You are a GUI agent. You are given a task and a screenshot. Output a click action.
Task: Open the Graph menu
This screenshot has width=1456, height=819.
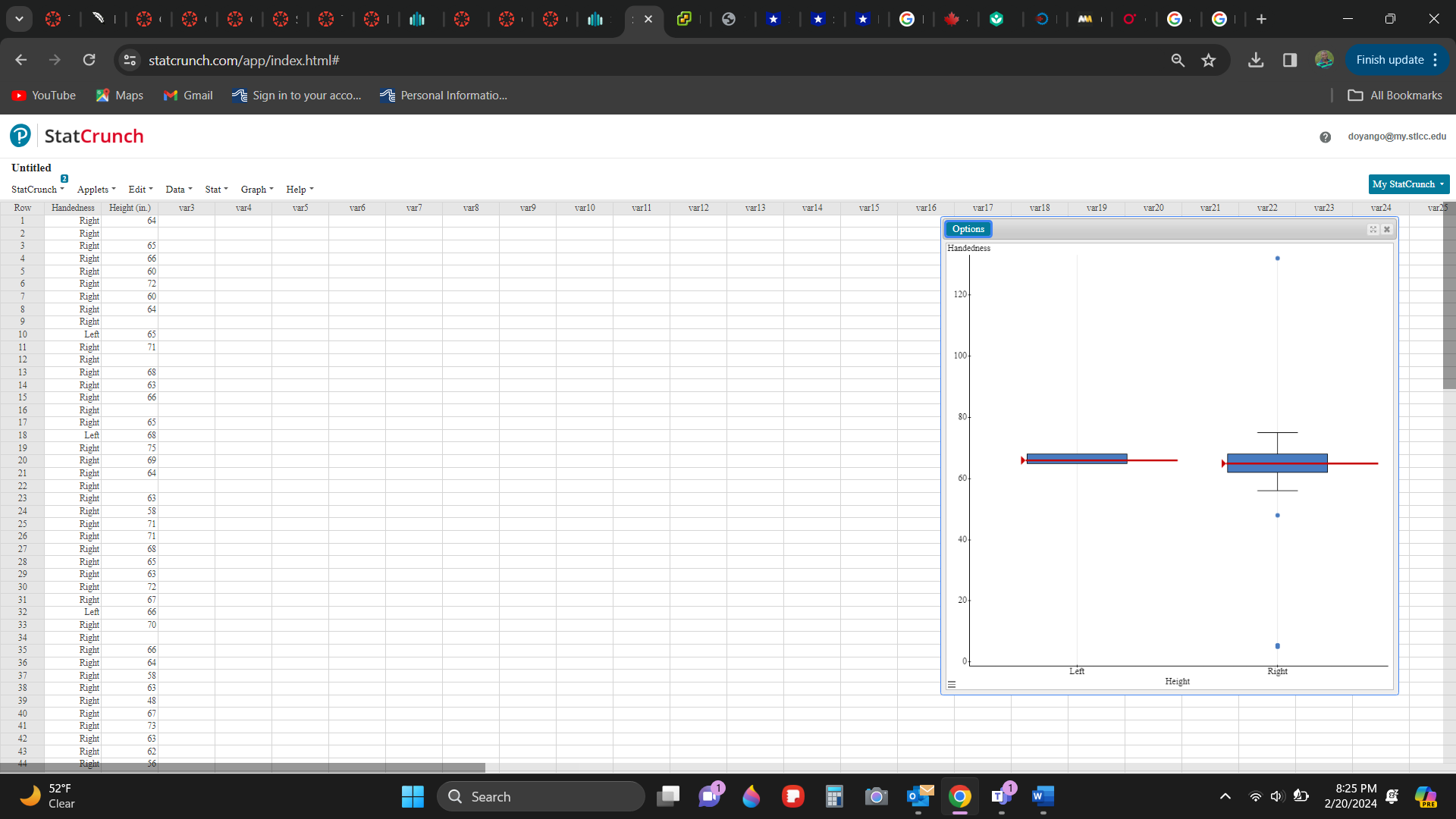tap(256, 190)
